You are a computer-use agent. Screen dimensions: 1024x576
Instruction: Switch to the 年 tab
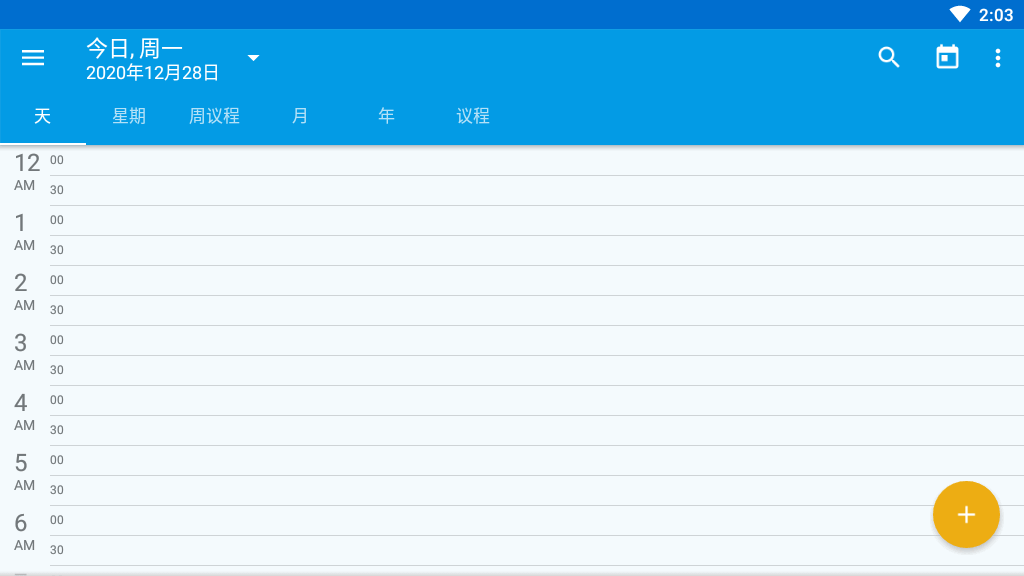[386, 116]
